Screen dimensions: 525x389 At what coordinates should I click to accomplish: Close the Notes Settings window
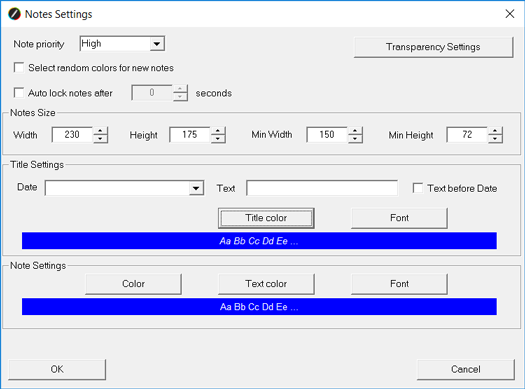click(x=510, y=14)
